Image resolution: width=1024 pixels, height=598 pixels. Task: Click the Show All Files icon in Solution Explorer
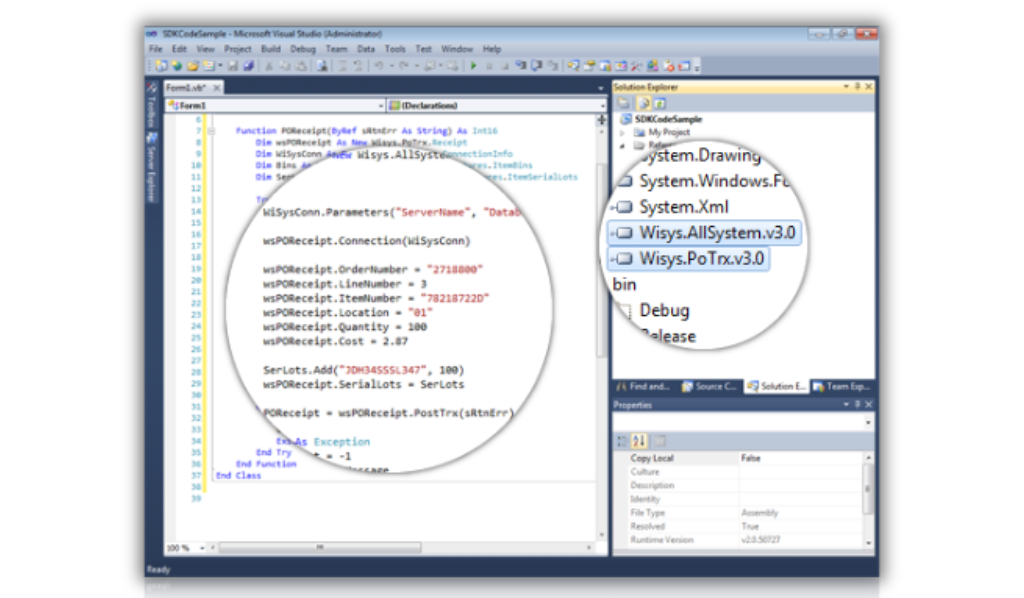[x=642, y=103]
